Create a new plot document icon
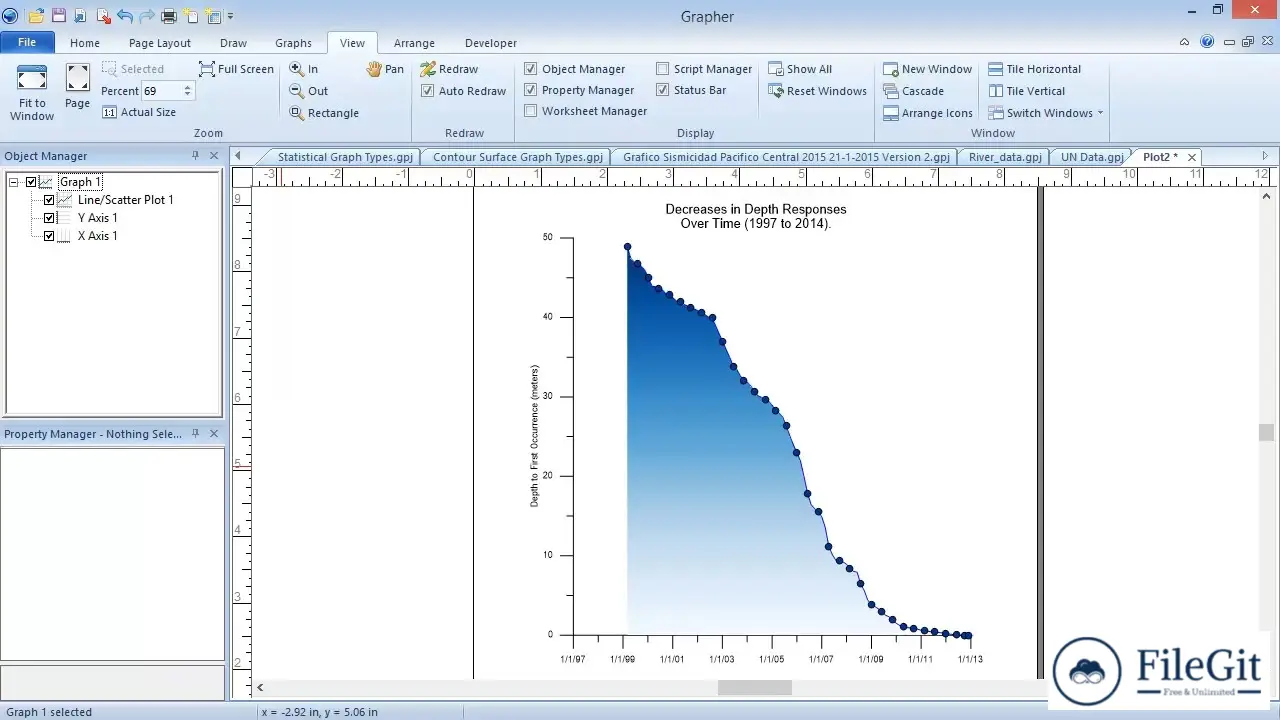This screenshot has height=720, width=1280. point(190,16)
